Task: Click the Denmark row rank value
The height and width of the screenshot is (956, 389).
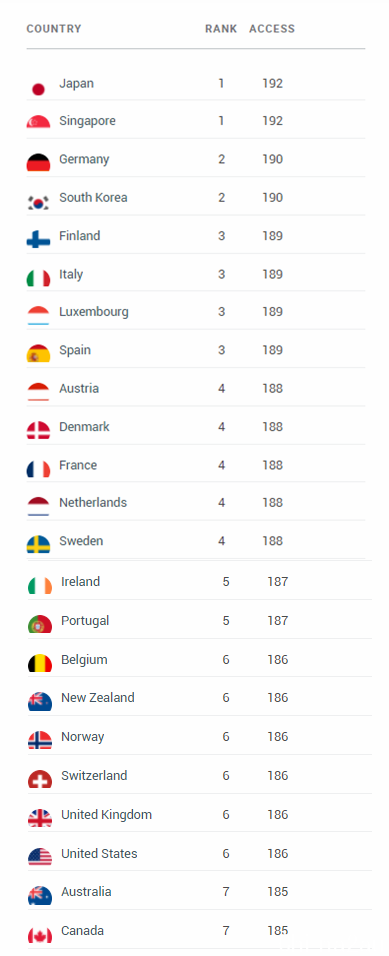Action: coord(221,427)
